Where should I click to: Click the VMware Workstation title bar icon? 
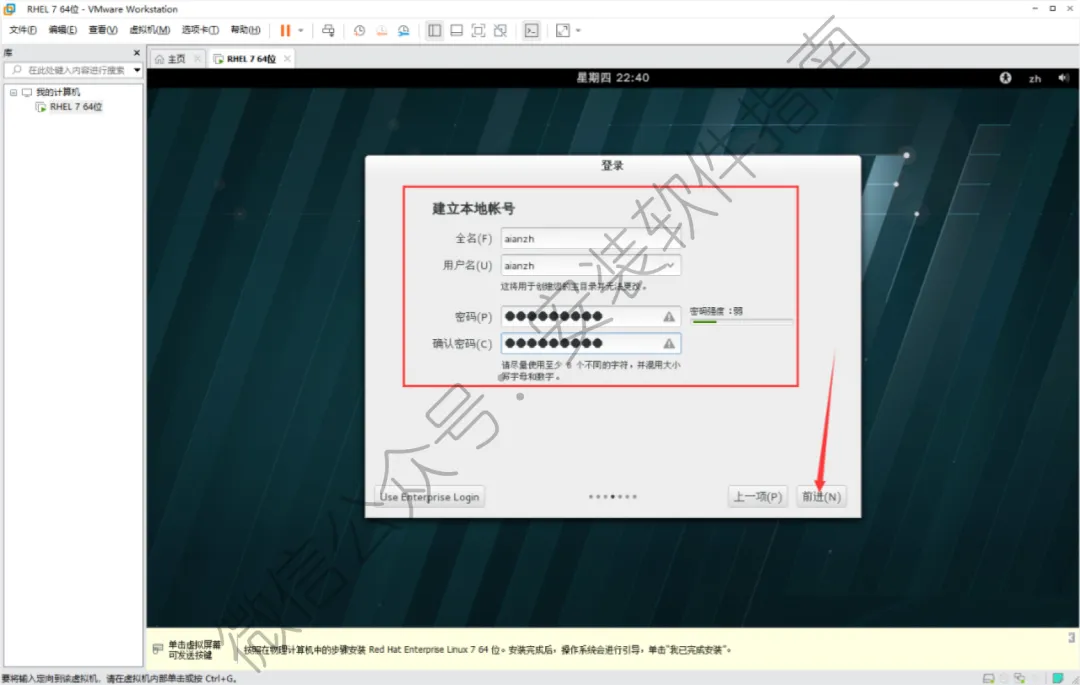tap(10, 9)
